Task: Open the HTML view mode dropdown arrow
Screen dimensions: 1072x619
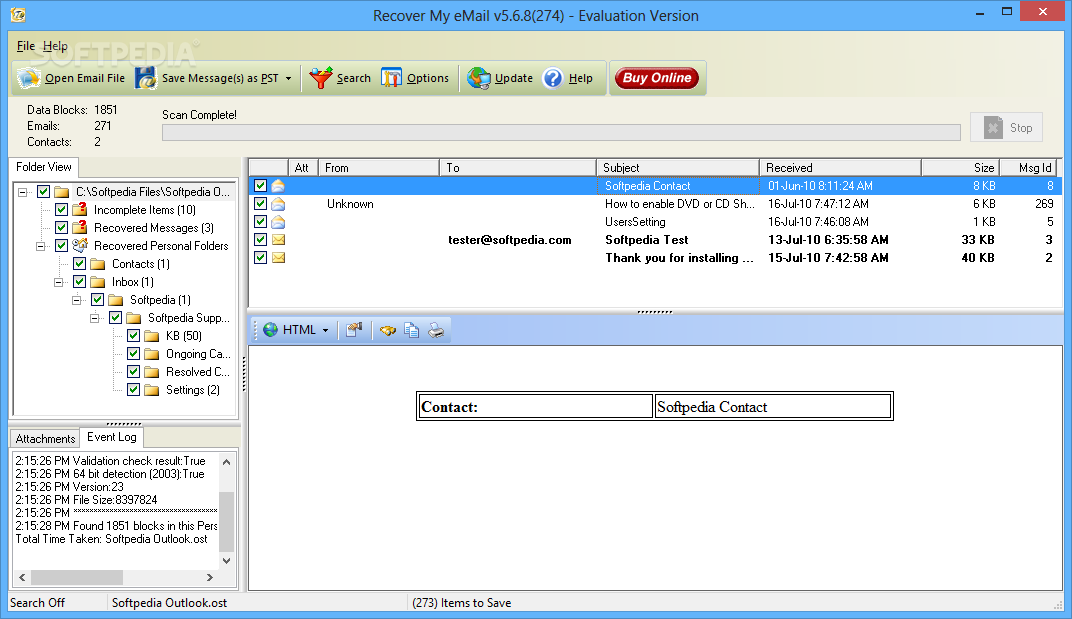Action: point(325,330)
